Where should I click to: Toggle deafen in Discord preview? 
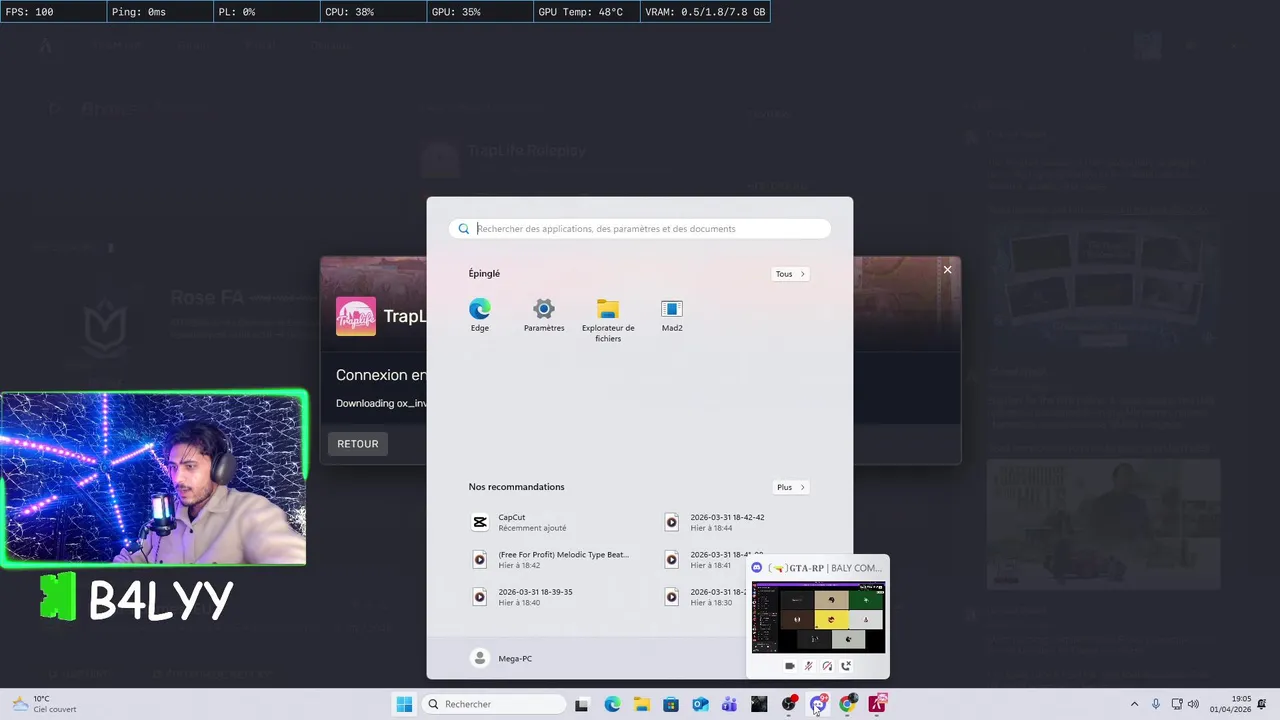point(827,666)
